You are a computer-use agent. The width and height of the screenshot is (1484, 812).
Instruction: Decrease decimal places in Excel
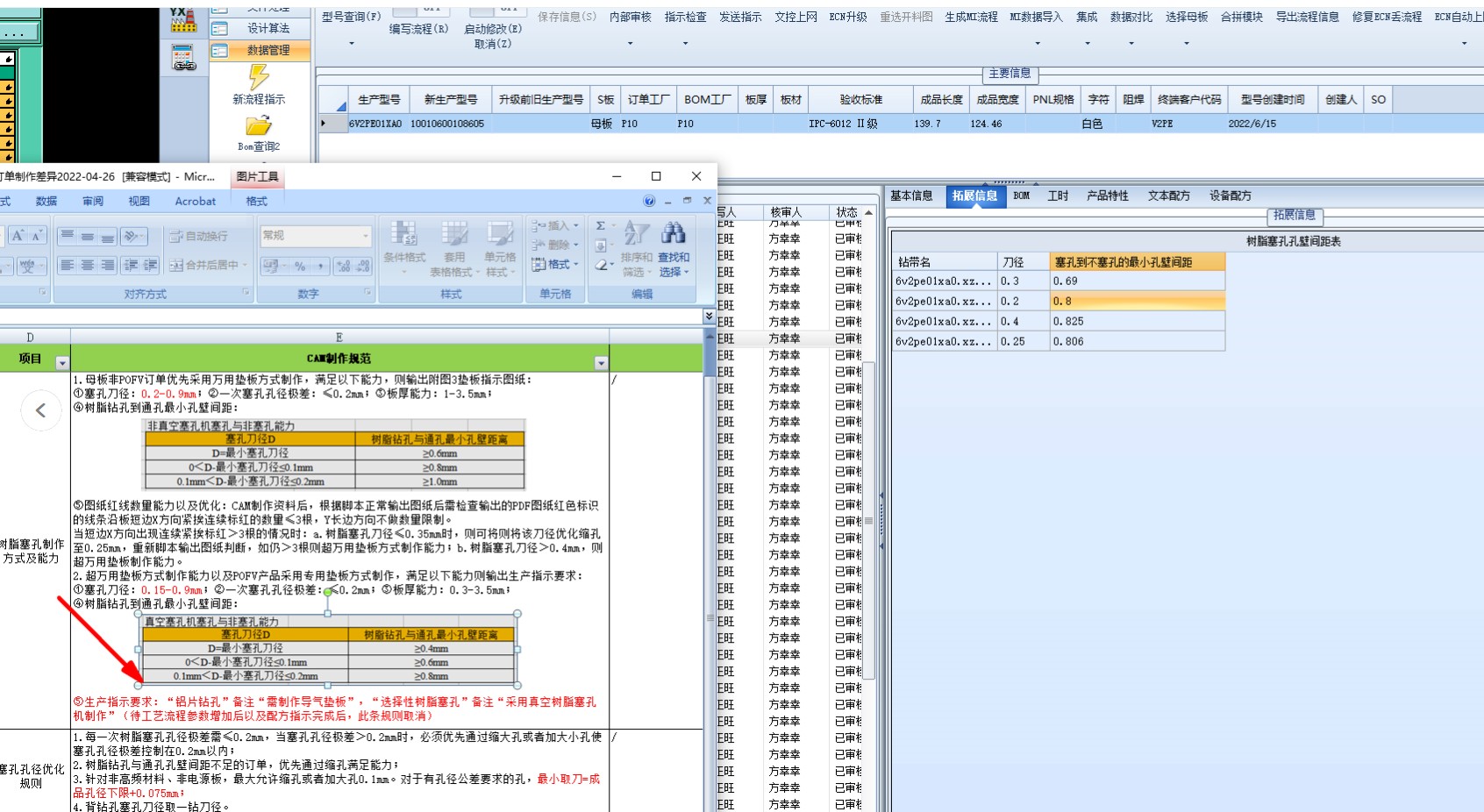(x=363, y=266)
